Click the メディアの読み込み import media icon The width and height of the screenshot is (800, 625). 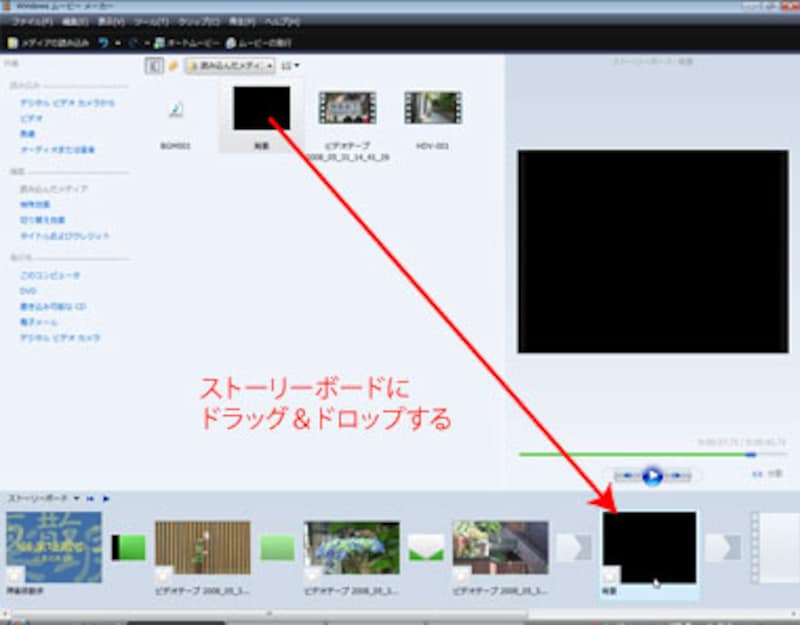[12, 43]
